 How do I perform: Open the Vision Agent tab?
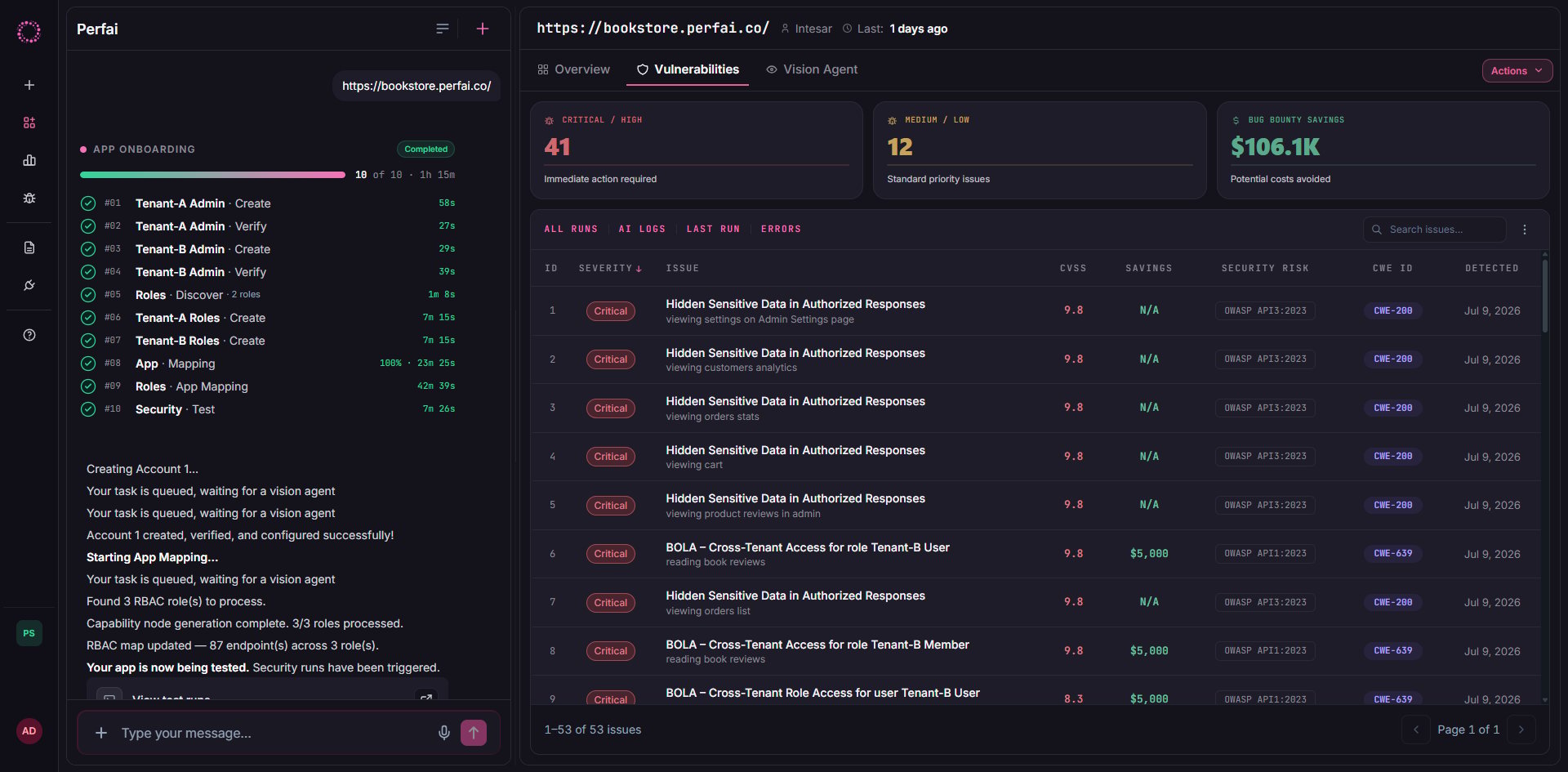(x=812, y=69)
